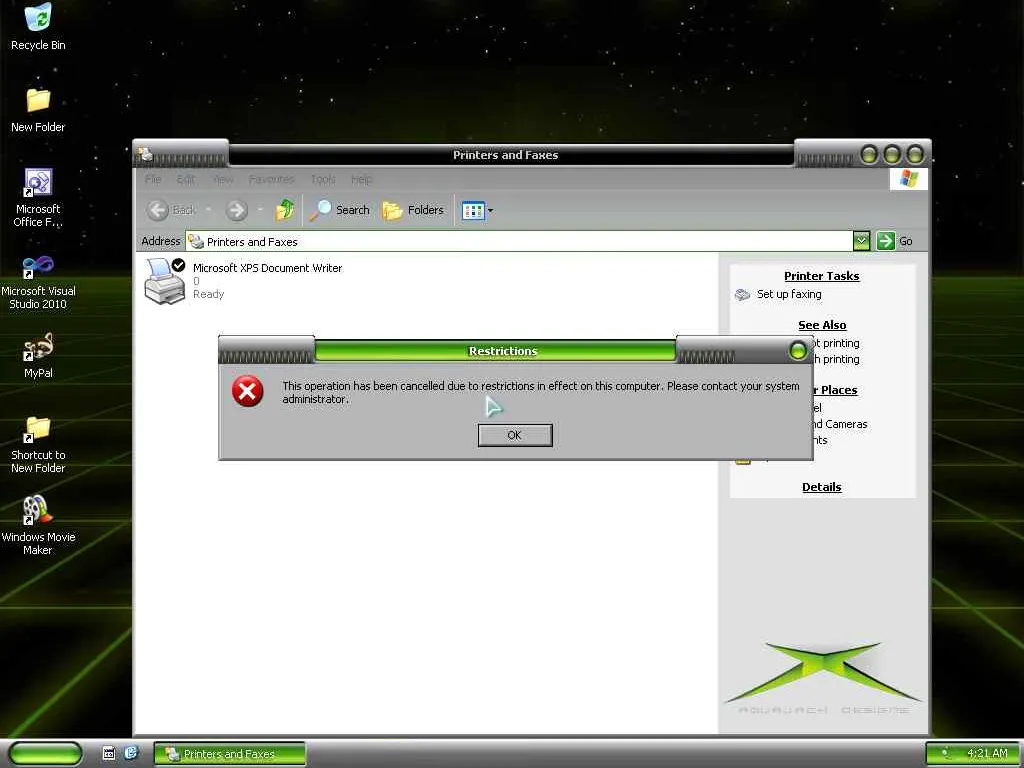Click the green Start button on taskbar
Image resolution: width=1024 pixels, height=768 pixels.
point(45,754)
